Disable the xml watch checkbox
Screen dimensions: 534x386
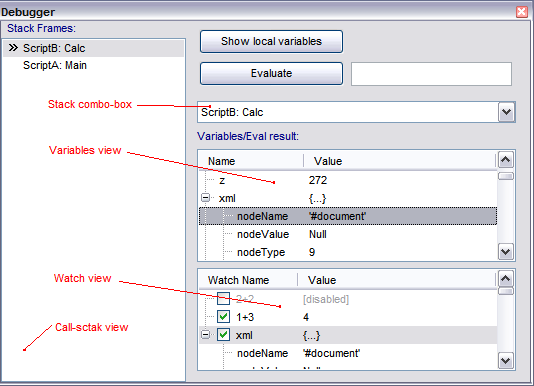pyautogui.click(x=223, y=335)
